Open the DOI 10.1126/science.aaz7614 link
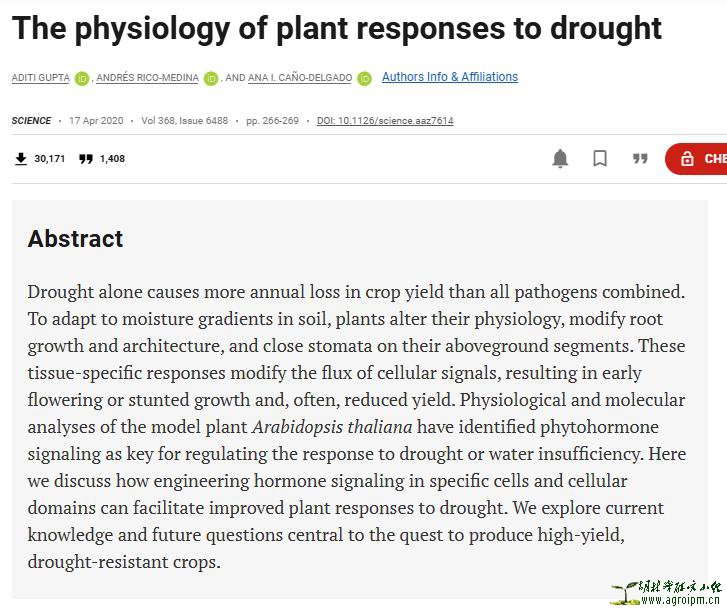Image resolution: width=727 pixels, height=614 pixels. pyautogui.click(x=385, y=121)
